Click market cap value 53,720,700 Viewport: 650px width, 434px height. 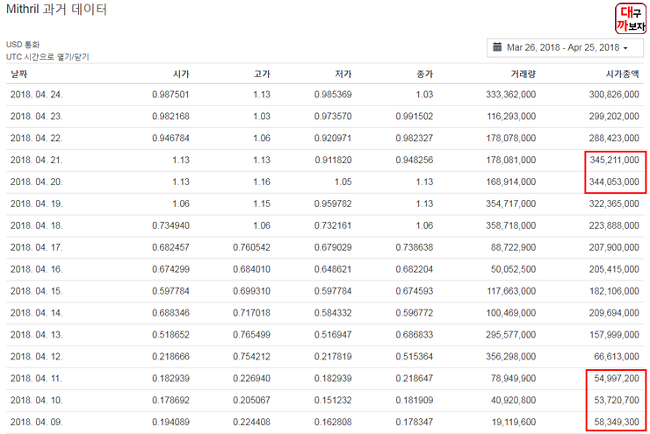(x=617, y=400)
